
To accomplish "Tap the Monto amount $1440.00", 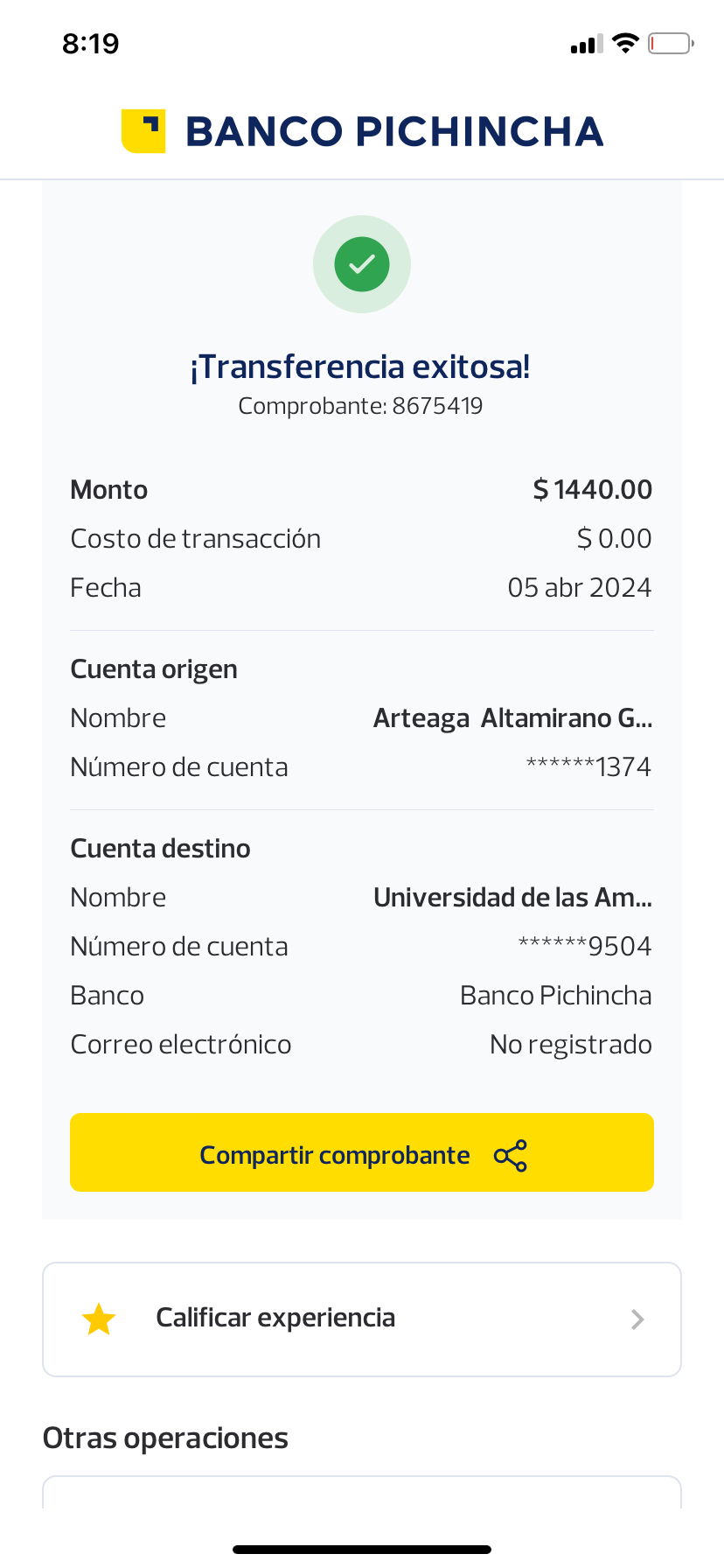I will pyautogui.click(x=593, y=490).
